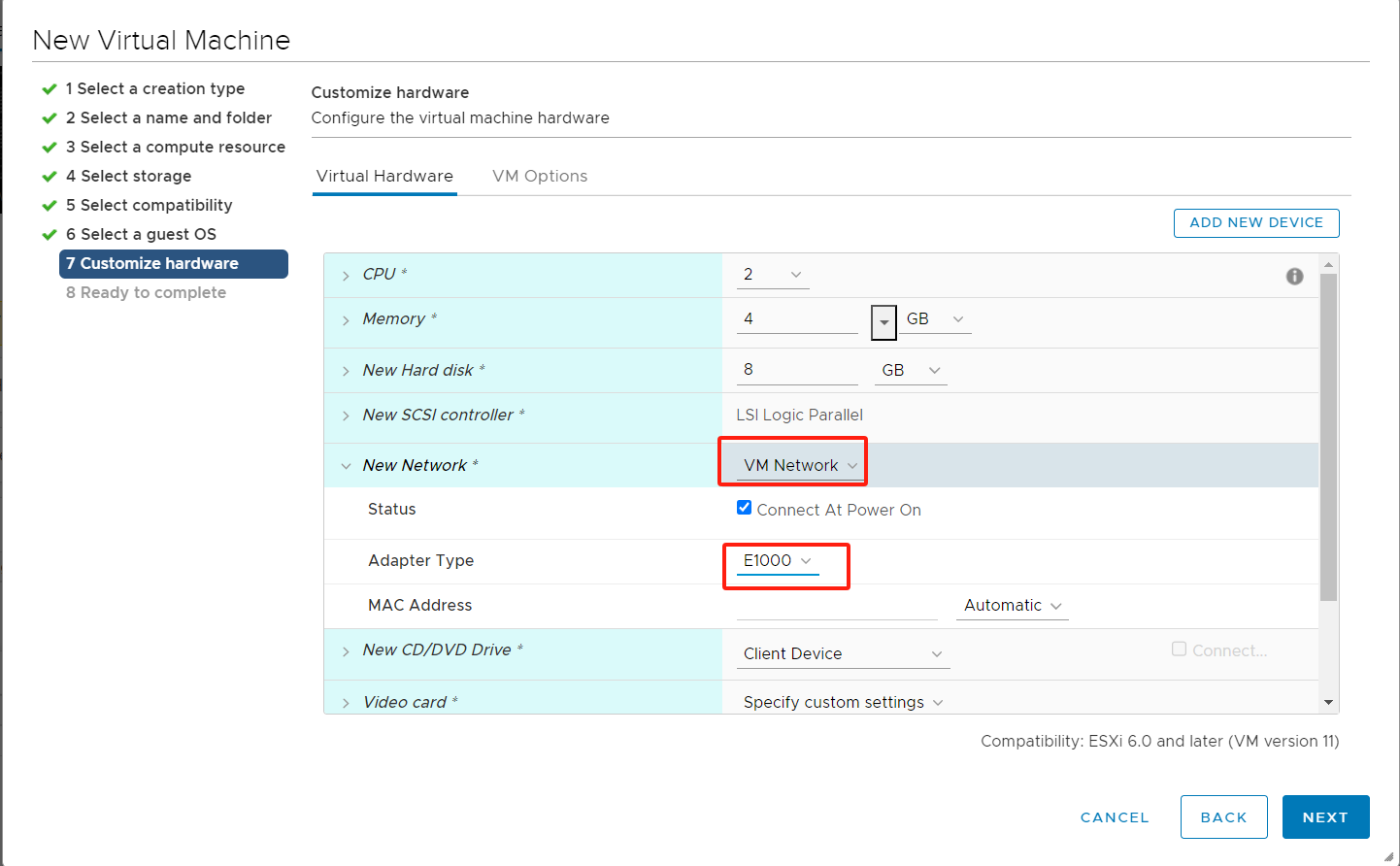1400x866 pixels.
Task: Click the NEXT button
Action: point(1325,817)
